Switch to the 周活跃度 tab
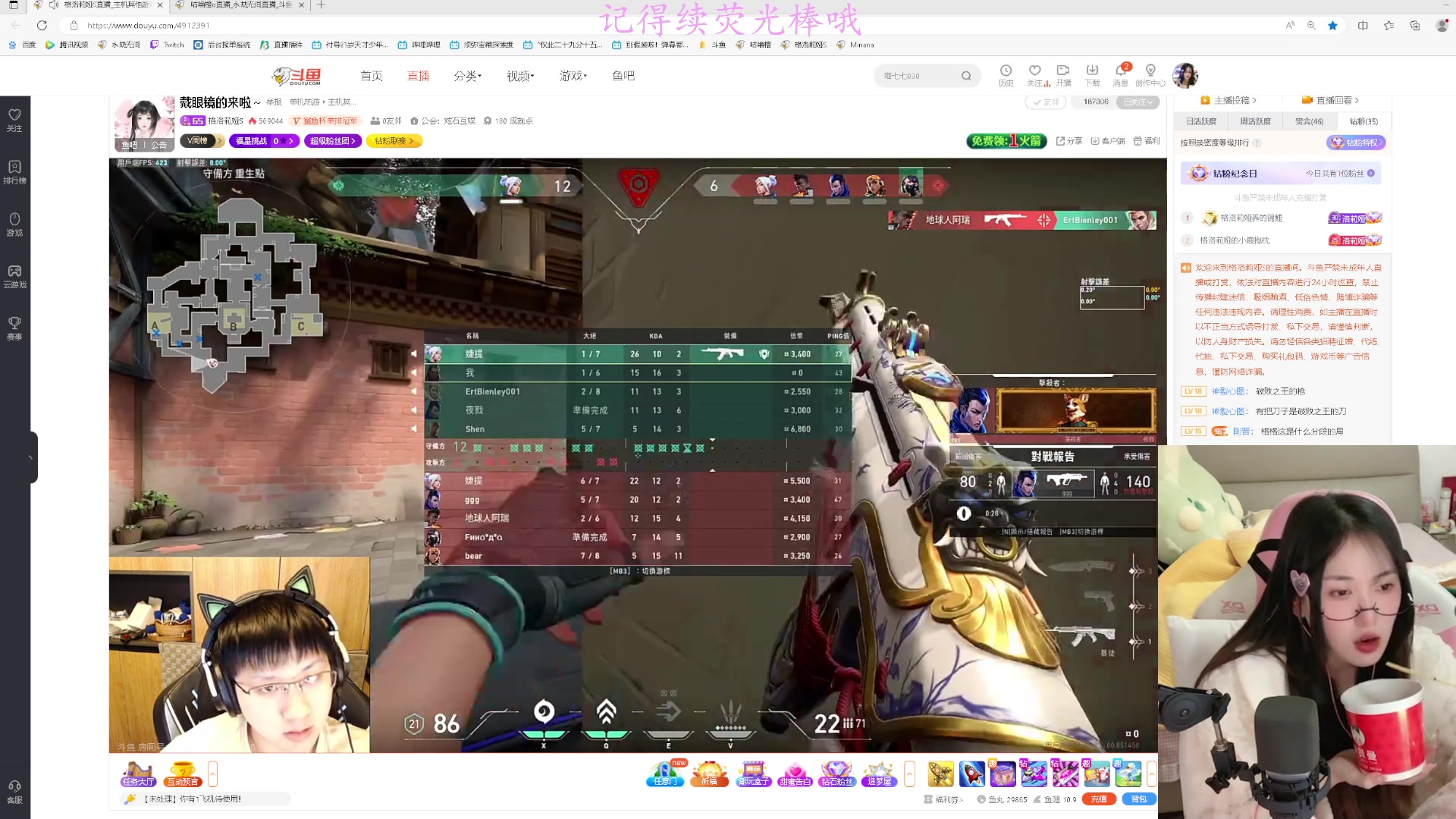The width and height of the screenshot is (1456, 819). tap(1255, 121)
